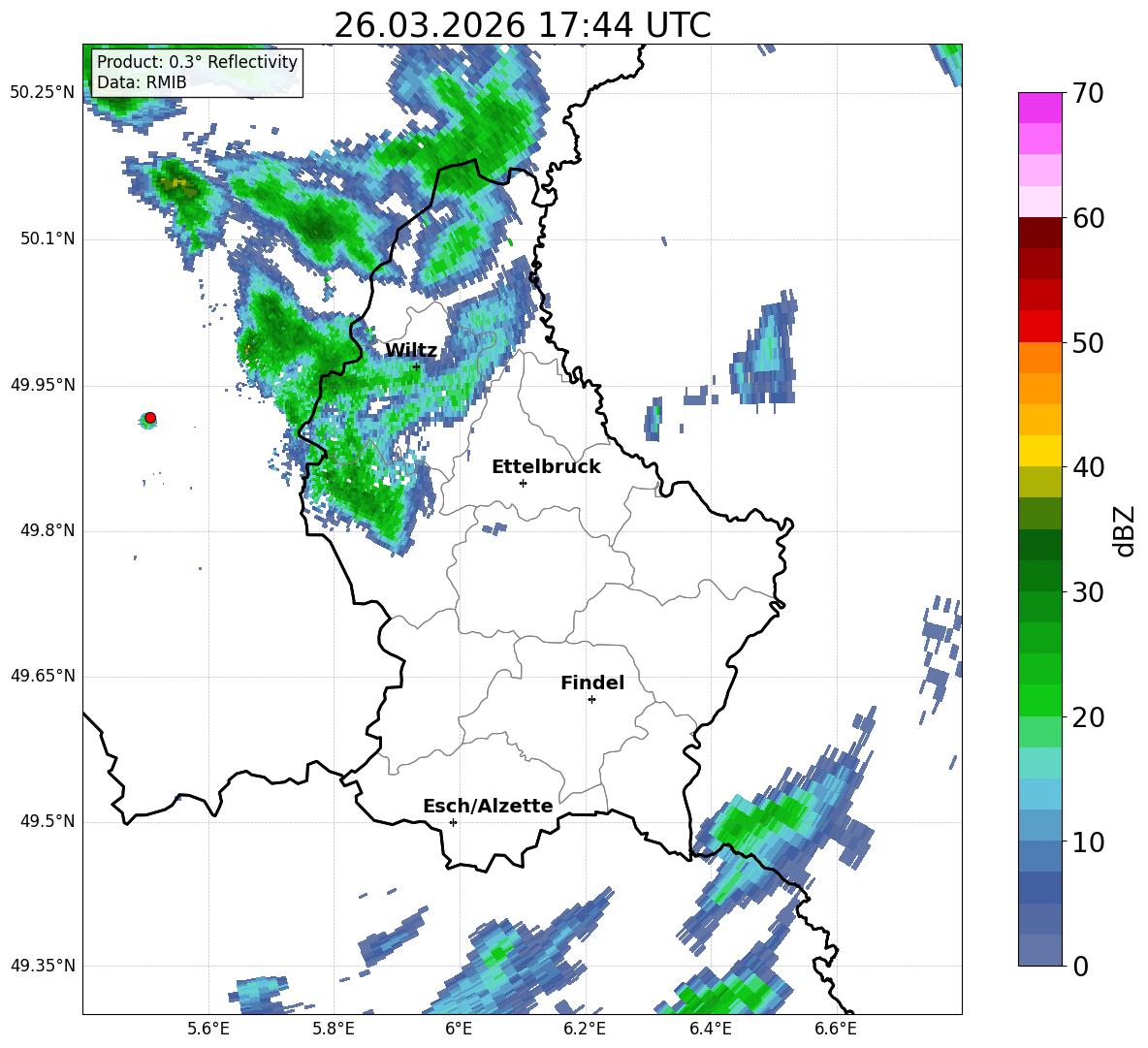Image resolution: width=1148 pixels, height=1048 pixels.
Task: Click the 50.25°N latitude label
Action: click(43, 93)
